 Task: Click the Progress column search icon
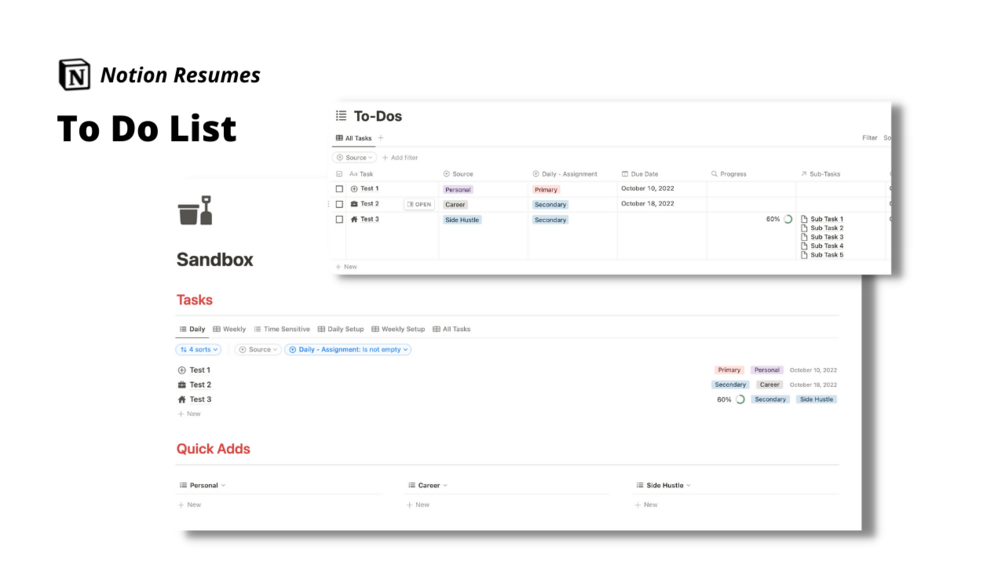pyautogui.click(x=714, y=174)
